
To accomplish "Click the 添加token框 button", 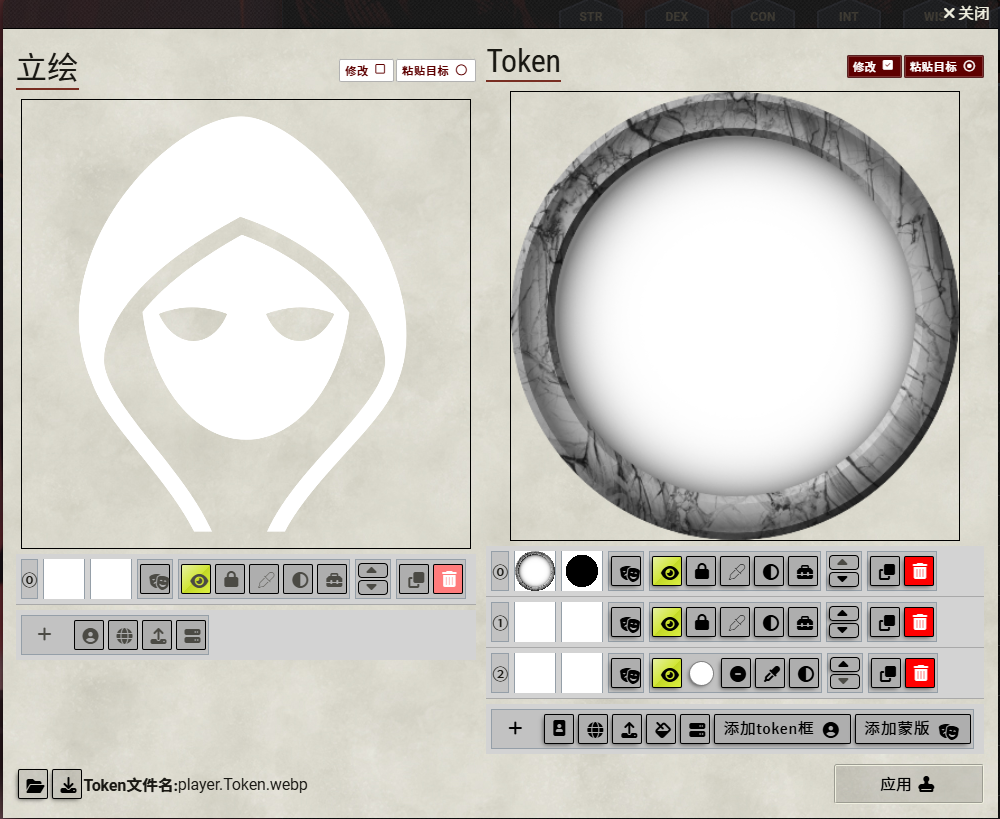I will tap(782, 729).
